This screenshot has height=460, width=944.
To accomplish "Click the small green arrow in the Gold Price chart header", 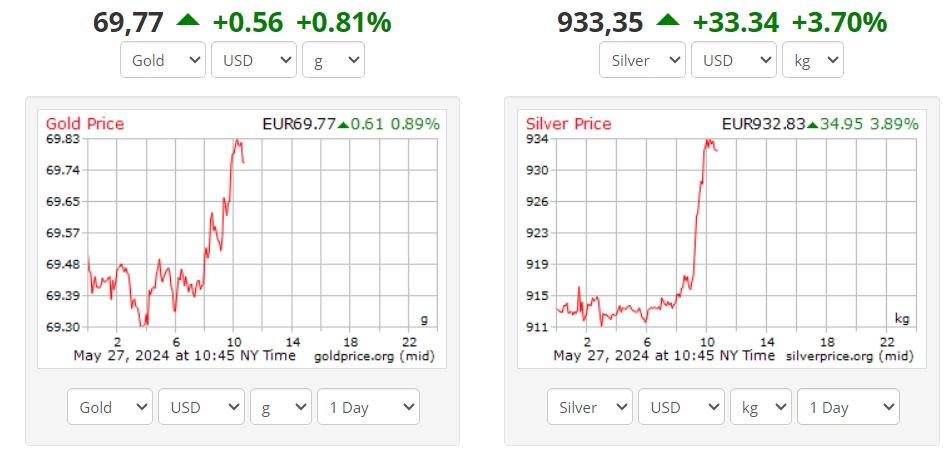I will (343, 125).
